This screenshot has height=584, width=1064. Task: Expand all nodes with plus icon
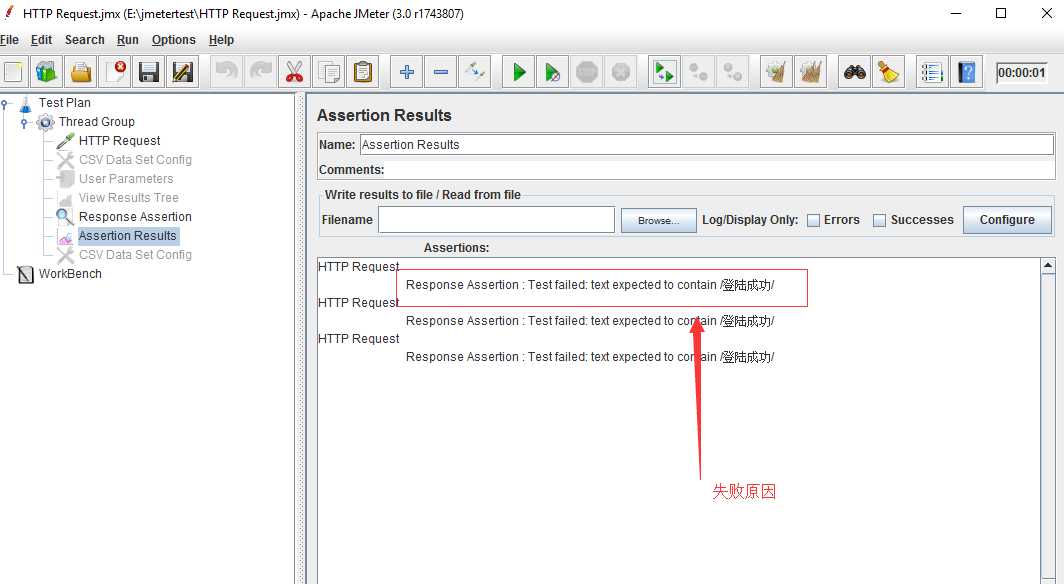coord(406,71)
